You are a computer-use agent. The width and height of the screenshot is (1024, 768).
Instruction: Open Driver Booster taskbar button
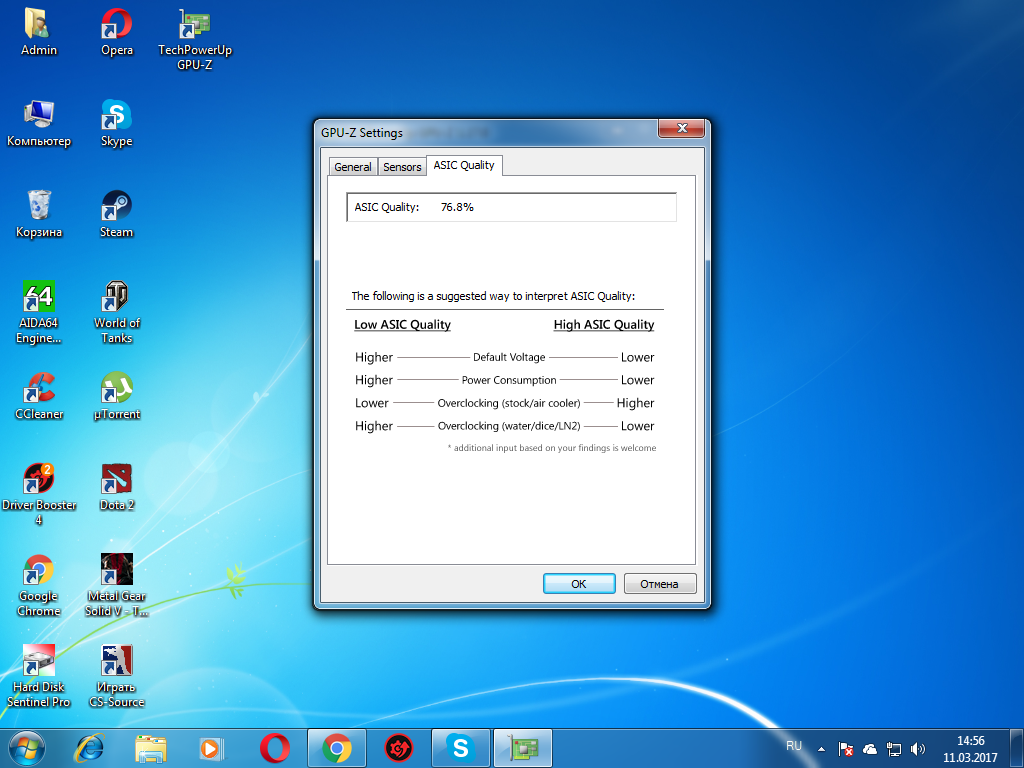[x=398, y=748]
